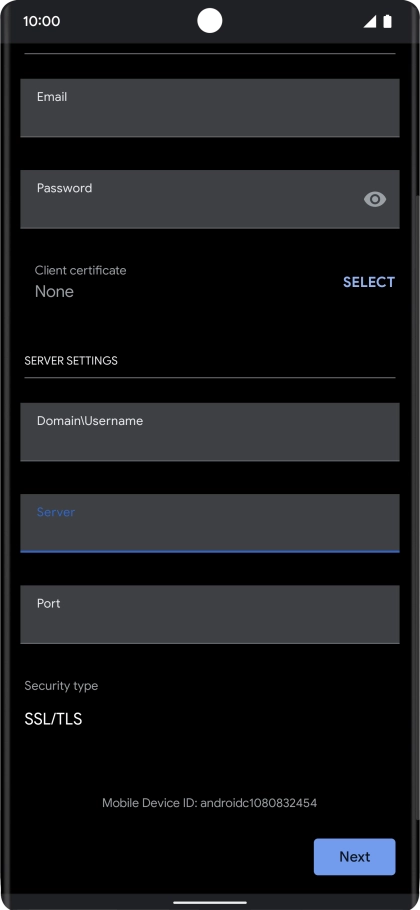Continue setup with the Next button
420x910 pixels.
(x=354, y=857)
